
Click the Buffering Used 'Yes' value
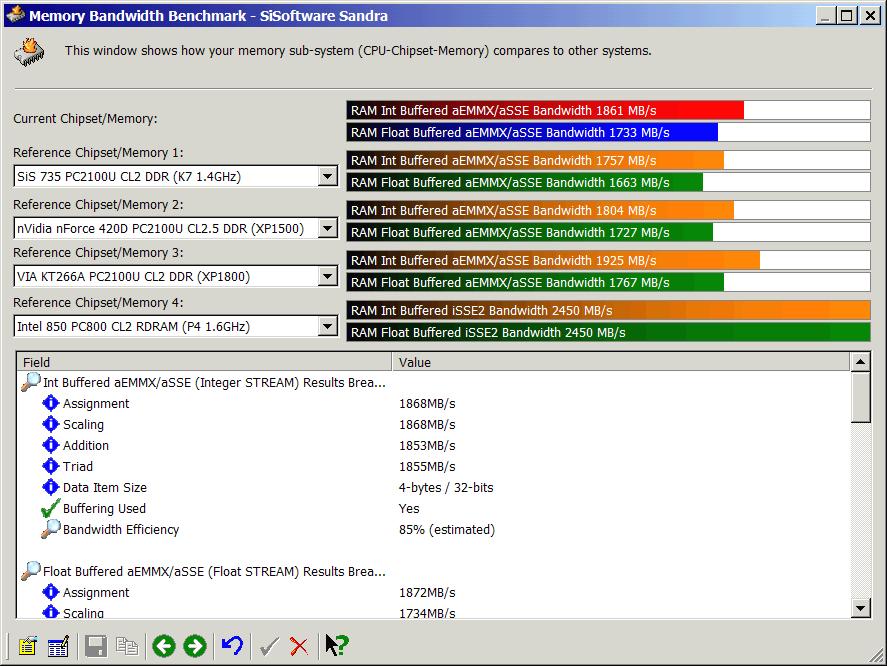[x=409, y=508]
